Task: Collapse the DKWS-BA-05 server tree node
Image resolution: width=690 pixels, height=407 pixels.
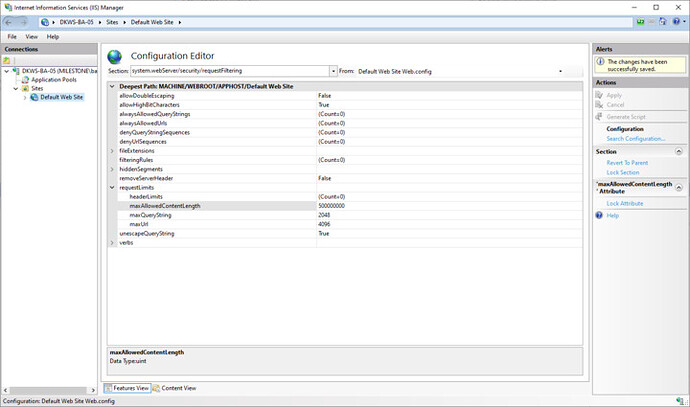Action: (x=7, y=71)
